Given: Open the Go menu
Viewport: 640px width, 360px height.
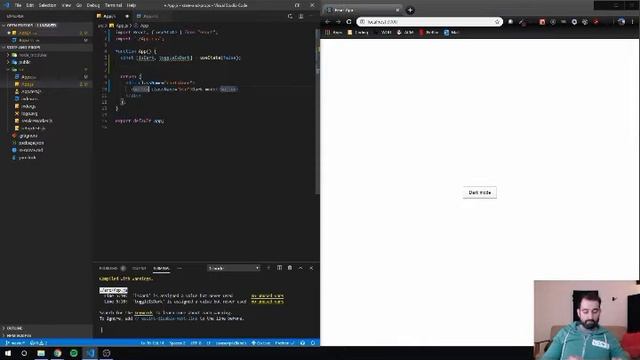Looking at the screenshot, I should point(79,5).
